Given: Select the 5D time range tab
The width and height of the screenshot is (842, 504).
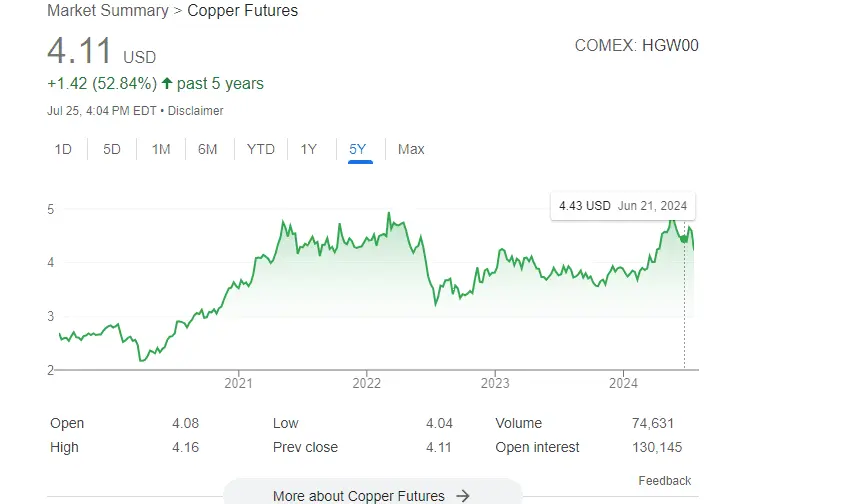Looking at the screenshot, I should pos(112,149).
